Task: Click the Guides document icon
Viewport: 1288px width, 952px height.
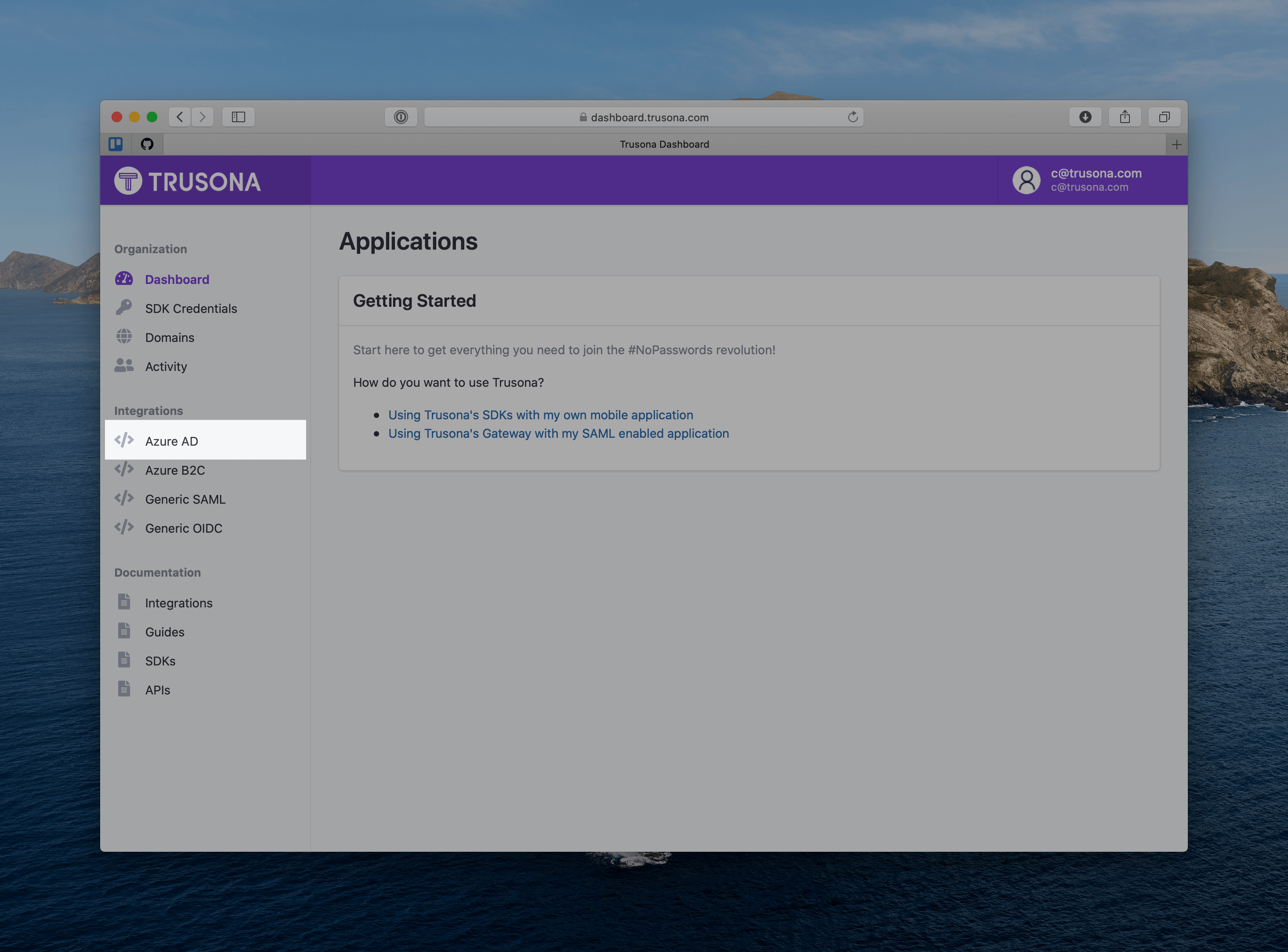Action: coord(124,630)
